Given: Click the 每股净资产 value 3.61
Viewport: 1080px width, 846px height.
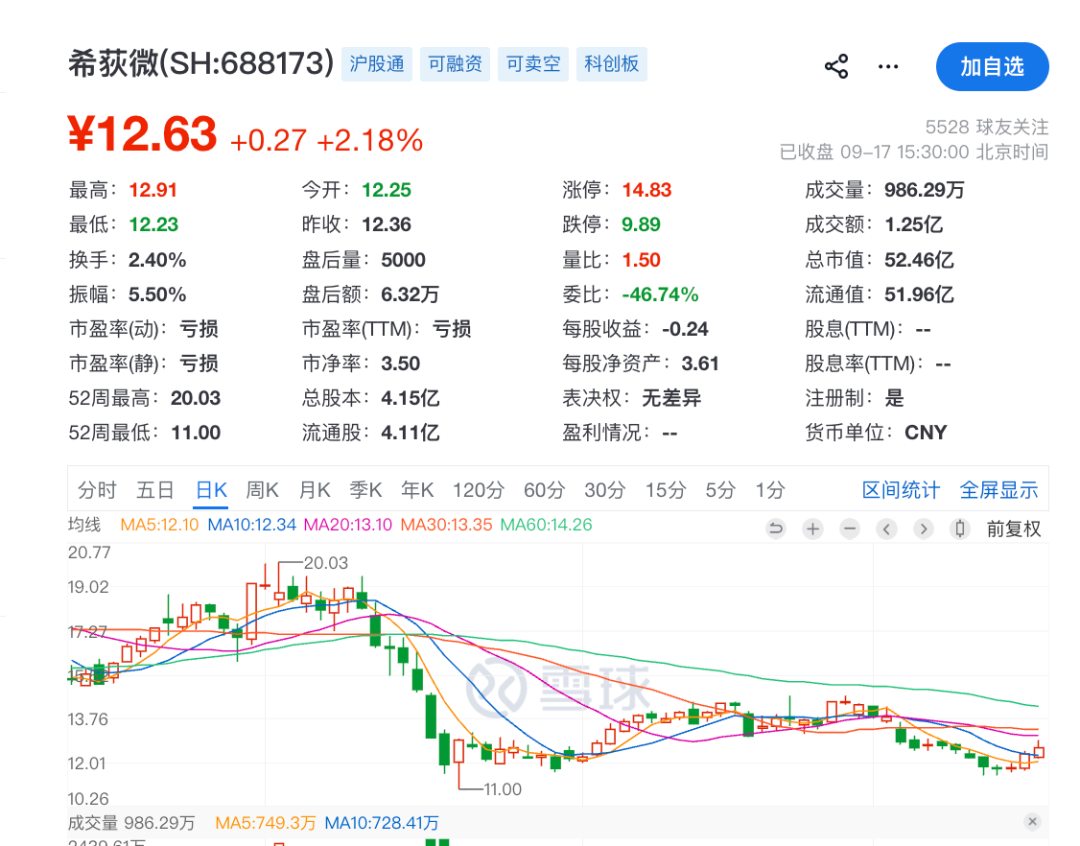Looking at the screenshot, I should (700, 364).
